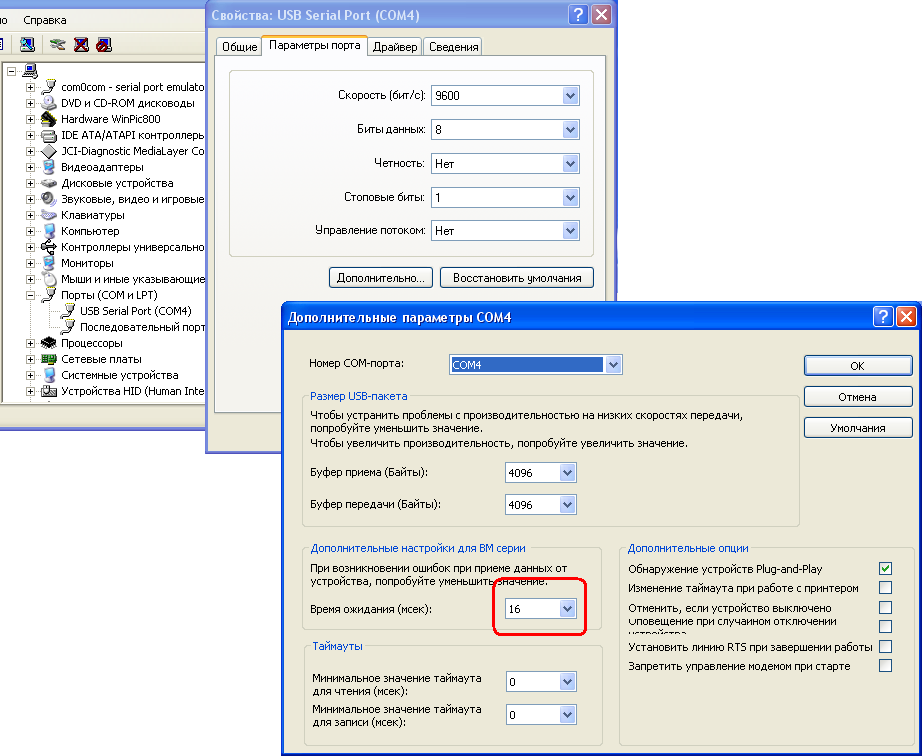Click the JCI-Diagnostic MediaLayer diamond icon

pos(49,151)
